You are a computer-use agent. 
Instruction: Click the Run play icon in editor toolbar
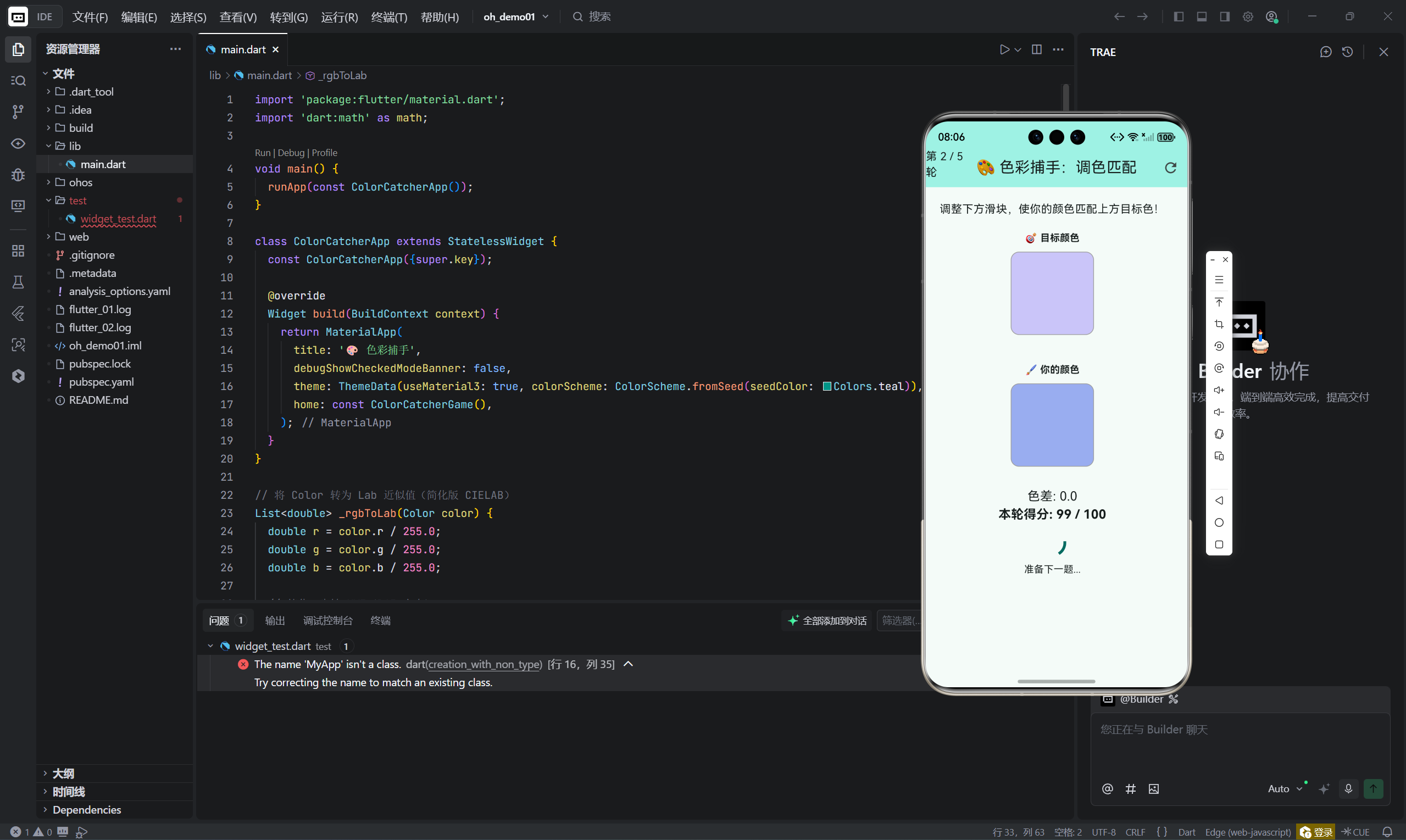pyautogui.click(x=1004, y=50)
